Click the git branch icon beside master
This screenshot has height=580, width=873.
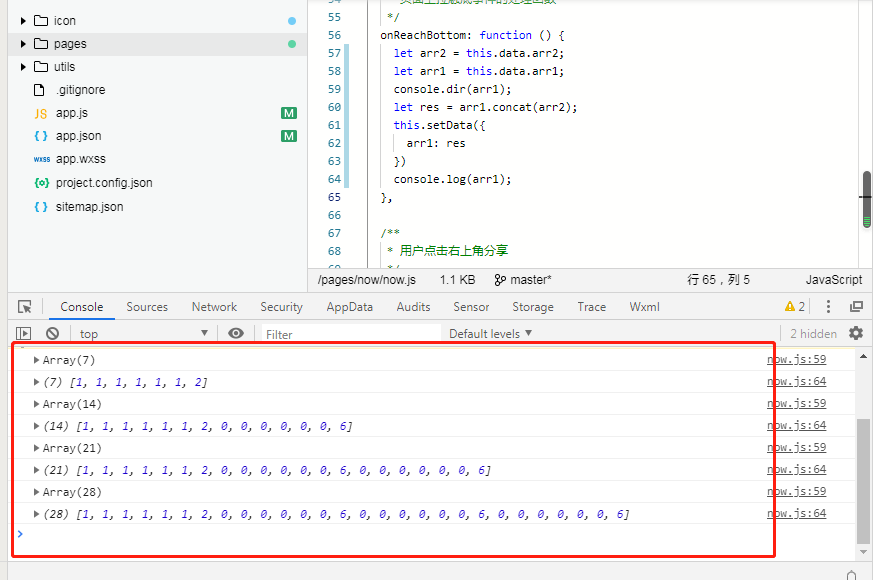tap(500, 280)
